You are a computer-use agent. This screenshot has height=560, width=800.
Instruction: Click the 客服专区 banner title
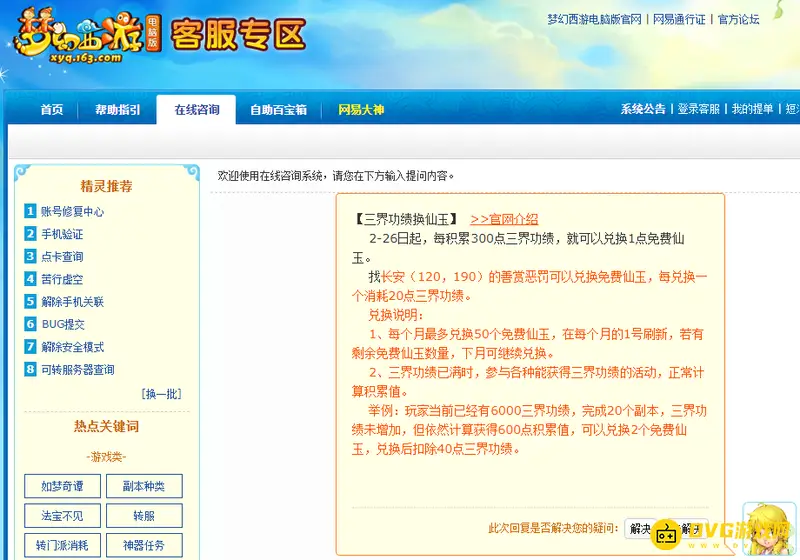tap(238, 35)
